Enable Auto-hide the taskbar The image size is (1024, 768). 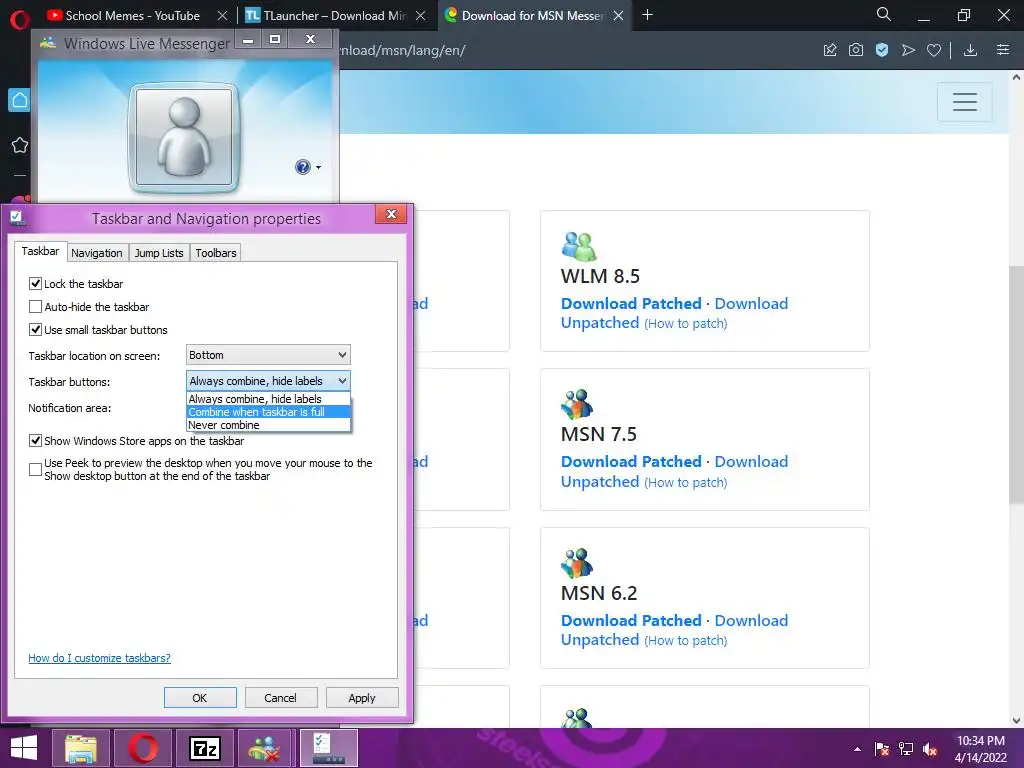[x=35, y=306]
